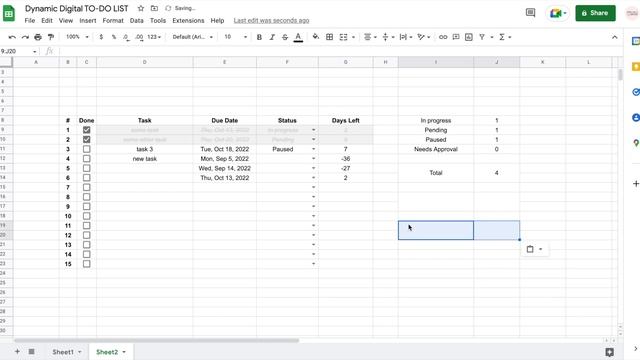
Task: Add a new sheet with plus button
Action: pos(17,351)
